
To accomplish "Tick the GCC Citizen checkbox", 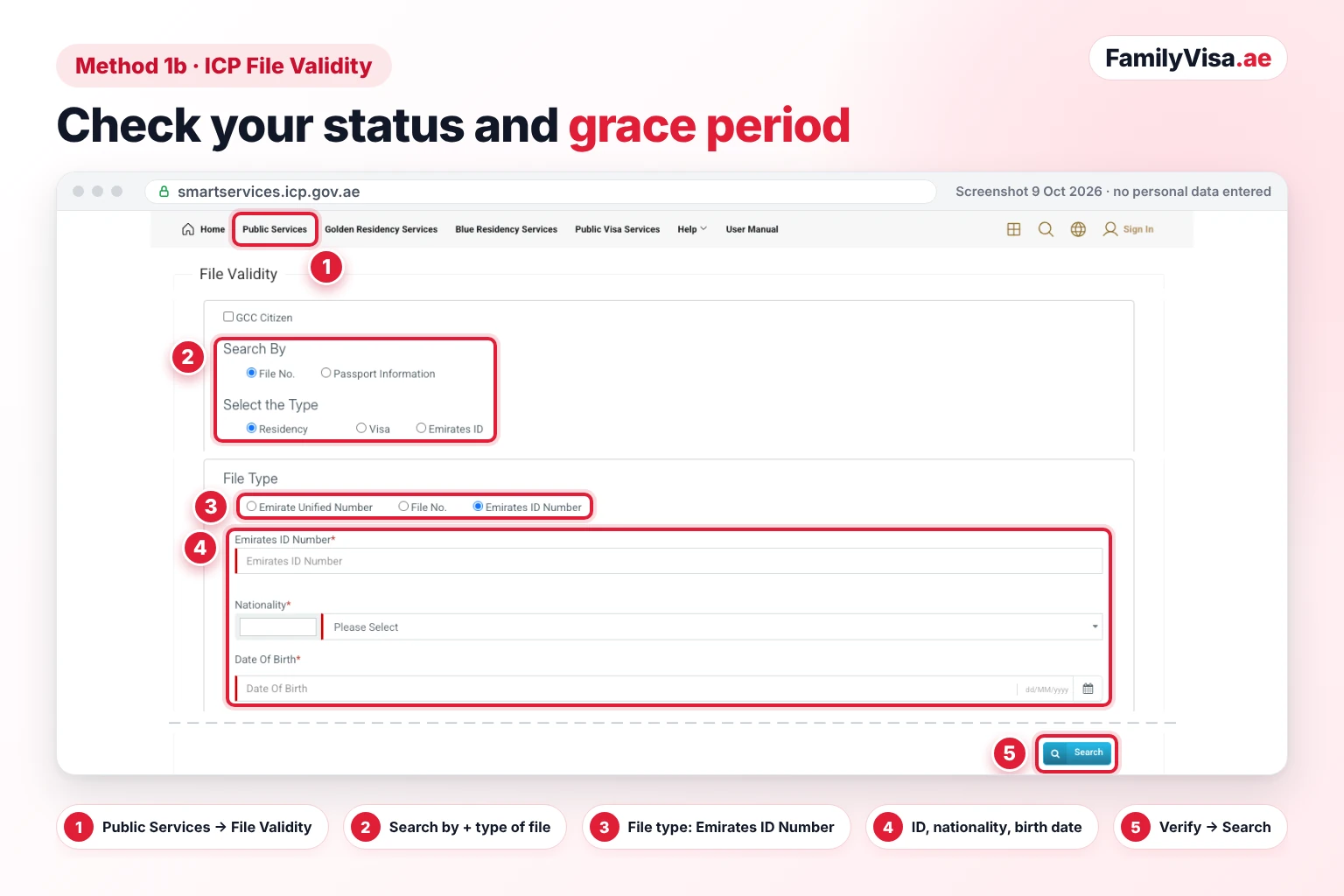I will pyautogui.click(x=228, y=317).
